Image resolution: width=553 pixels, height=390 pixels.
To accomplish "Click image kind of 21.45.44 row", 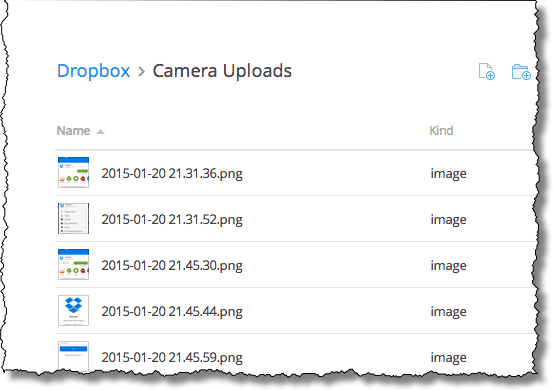I will click(x=448, y=311).
